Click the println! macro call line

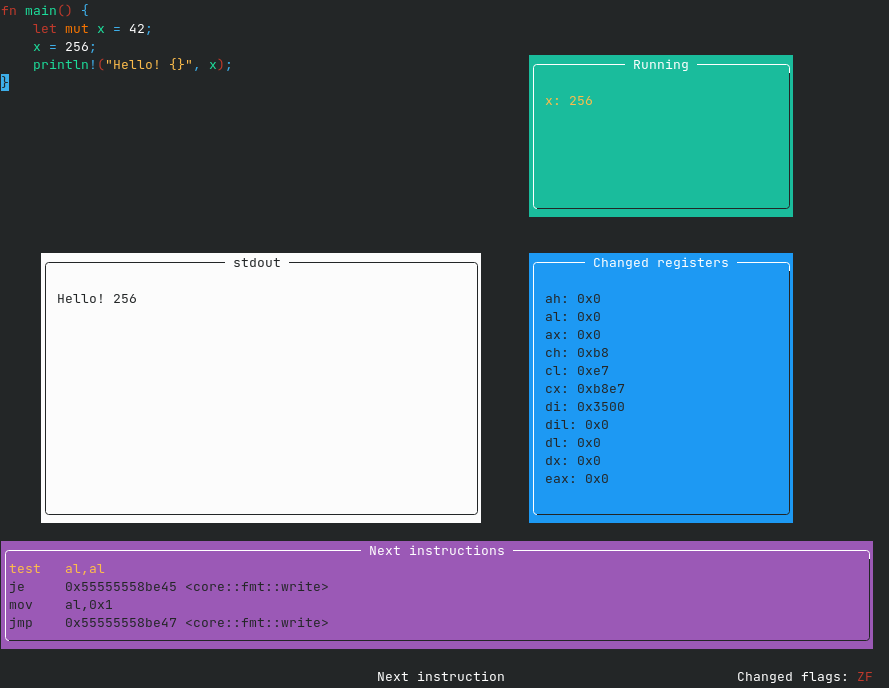pyautogui.click(x=130, y=64)
